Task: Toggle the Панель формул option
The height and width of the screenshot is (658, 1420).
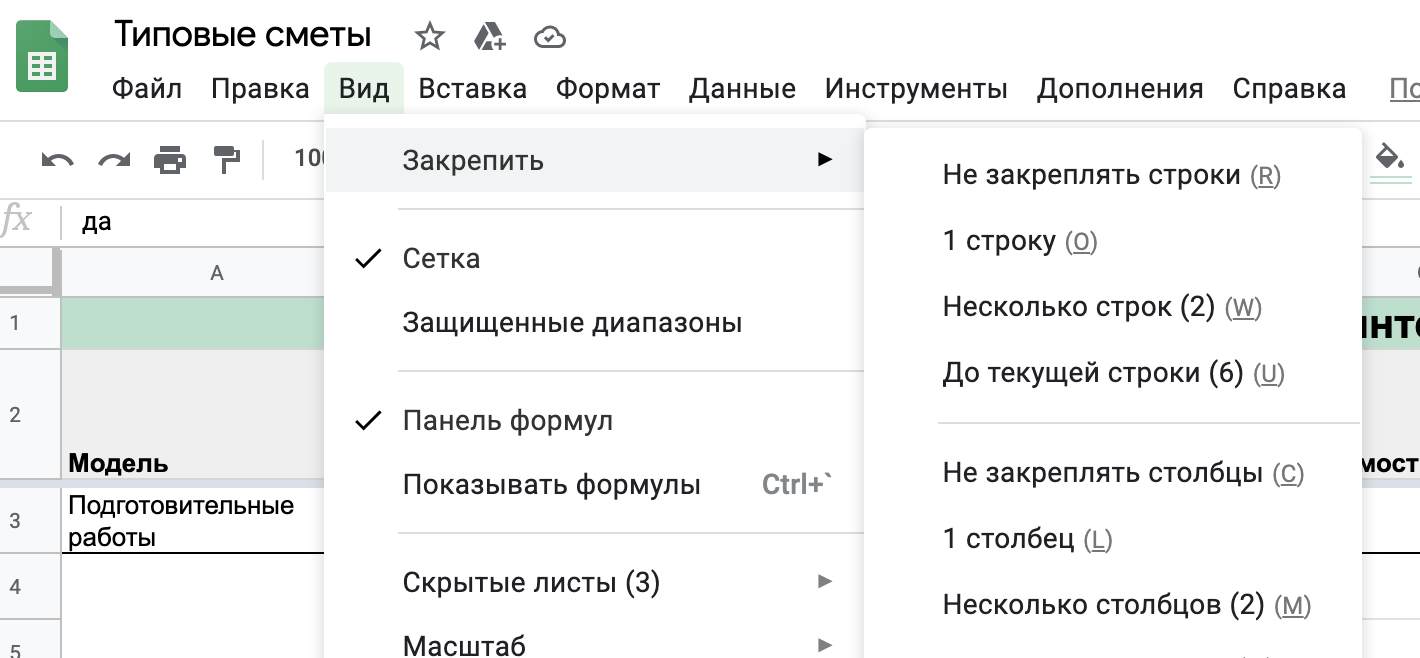Action: pos(507,421)
